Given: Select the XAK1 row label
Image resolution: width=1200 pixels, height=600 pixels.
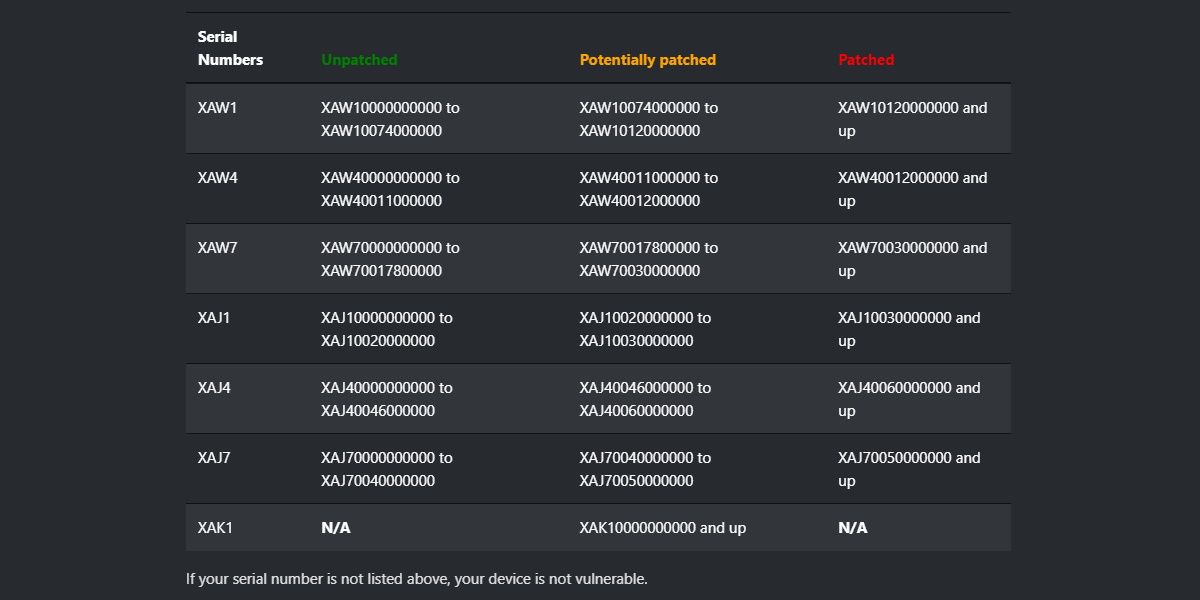Looking at the screenshot, I should [215, 528].
